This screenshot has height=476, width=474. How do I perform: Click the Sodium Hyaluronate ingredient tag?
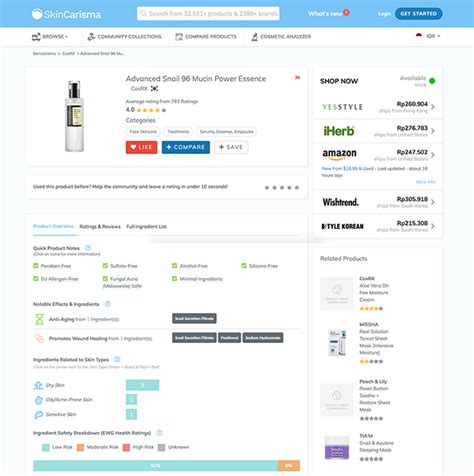263,338
